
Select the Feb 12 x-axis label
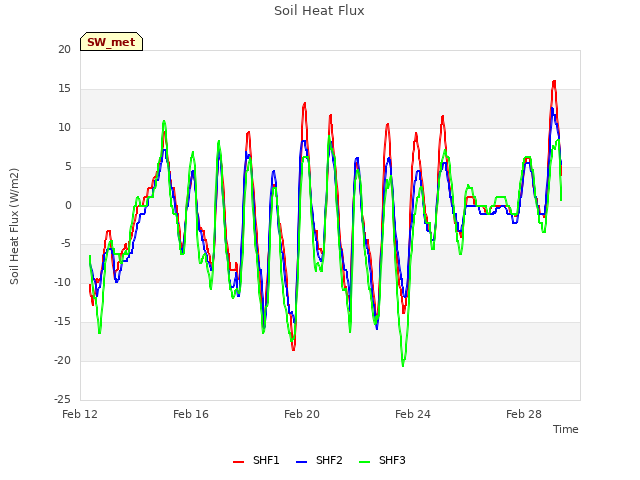coord(80,414)
